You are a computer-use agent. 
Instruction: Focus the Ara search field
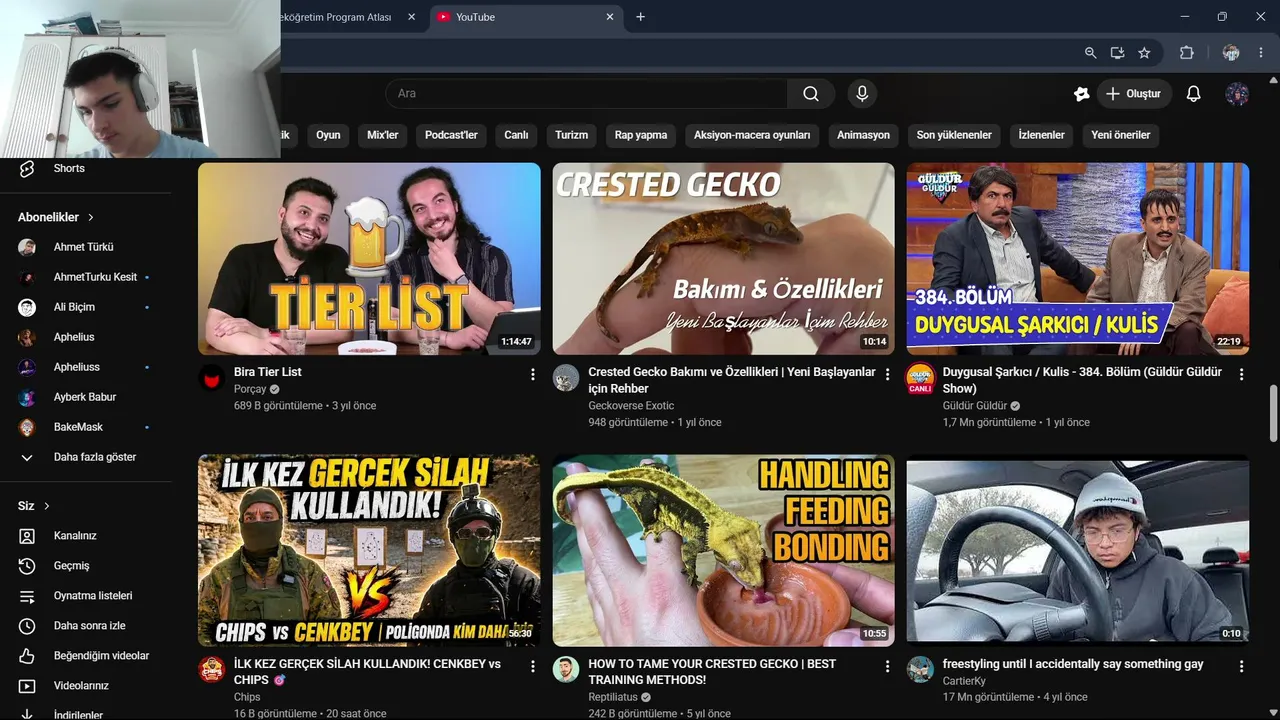pyautogui.click(x=586, y=94)
